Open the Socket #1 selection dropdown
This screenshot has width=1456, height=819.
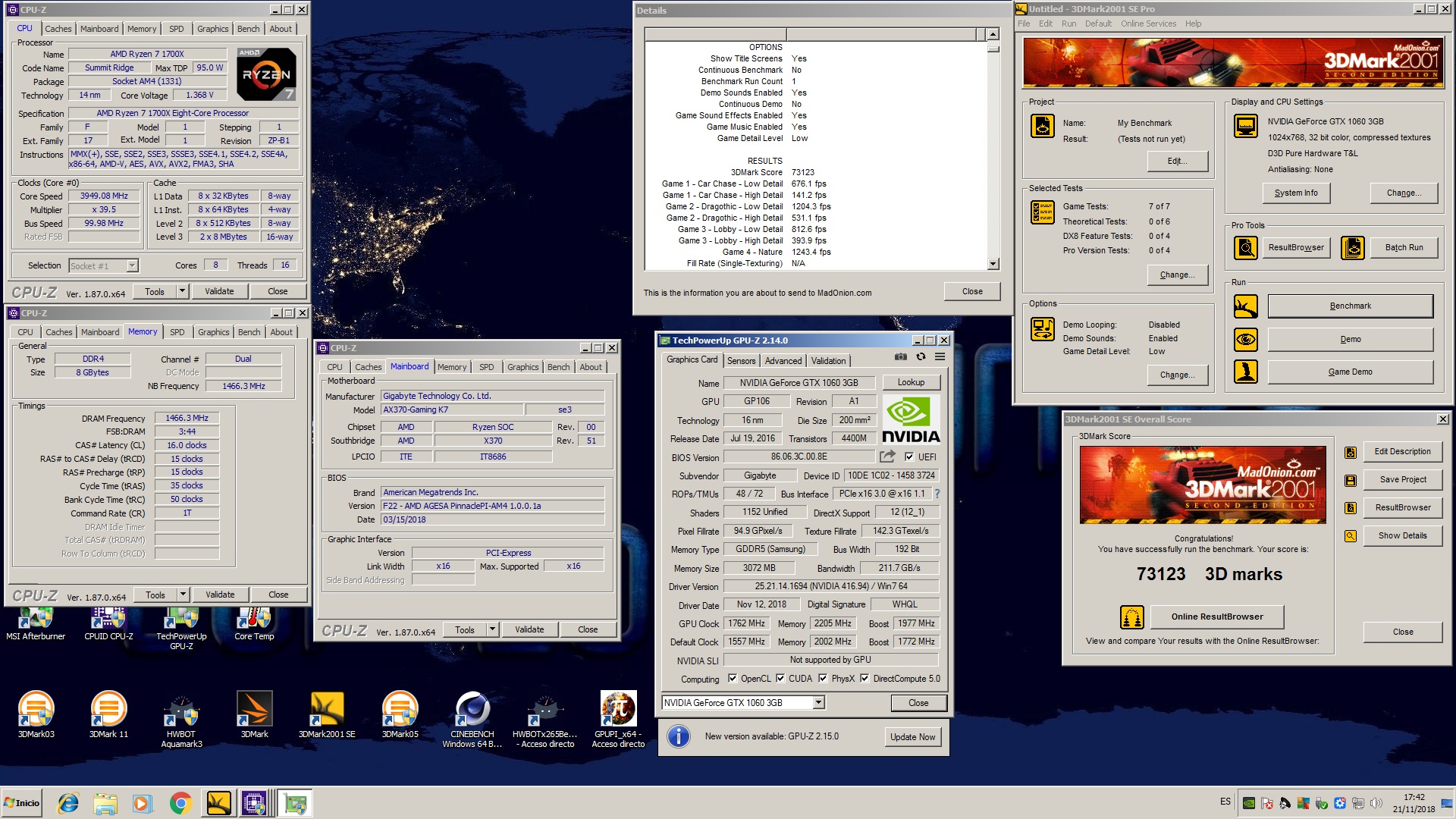pos(133,266)
